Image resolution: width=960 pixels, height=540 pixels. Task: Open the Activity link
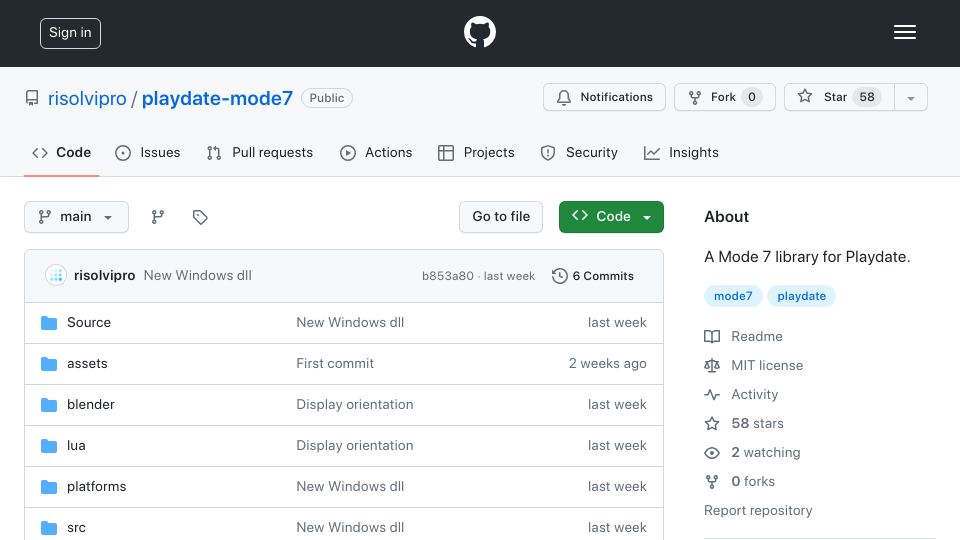click(754, 394)
